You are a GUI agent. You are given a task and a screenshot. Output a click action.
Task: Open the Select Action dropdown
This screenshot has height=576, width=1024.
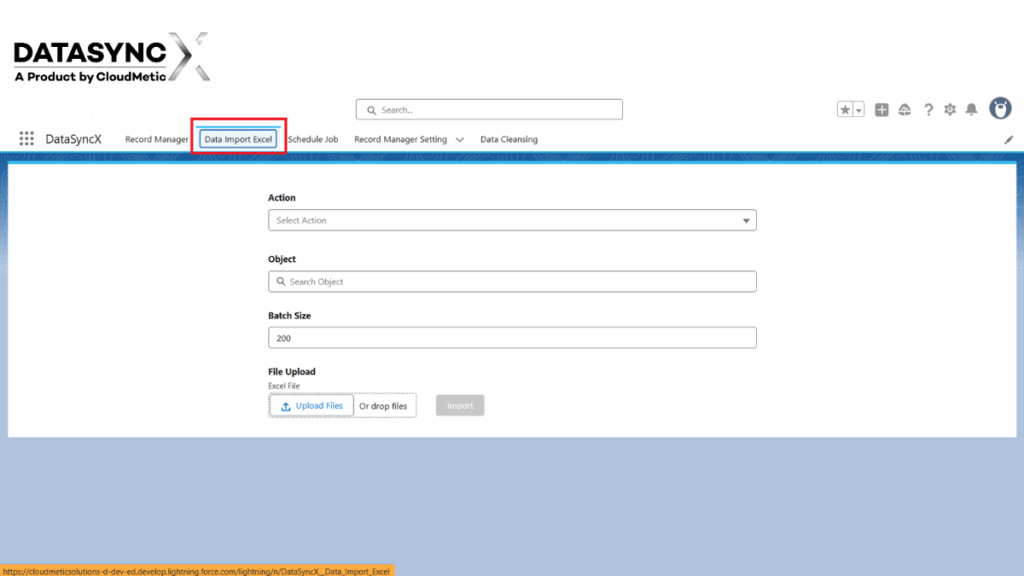[512, 219]
